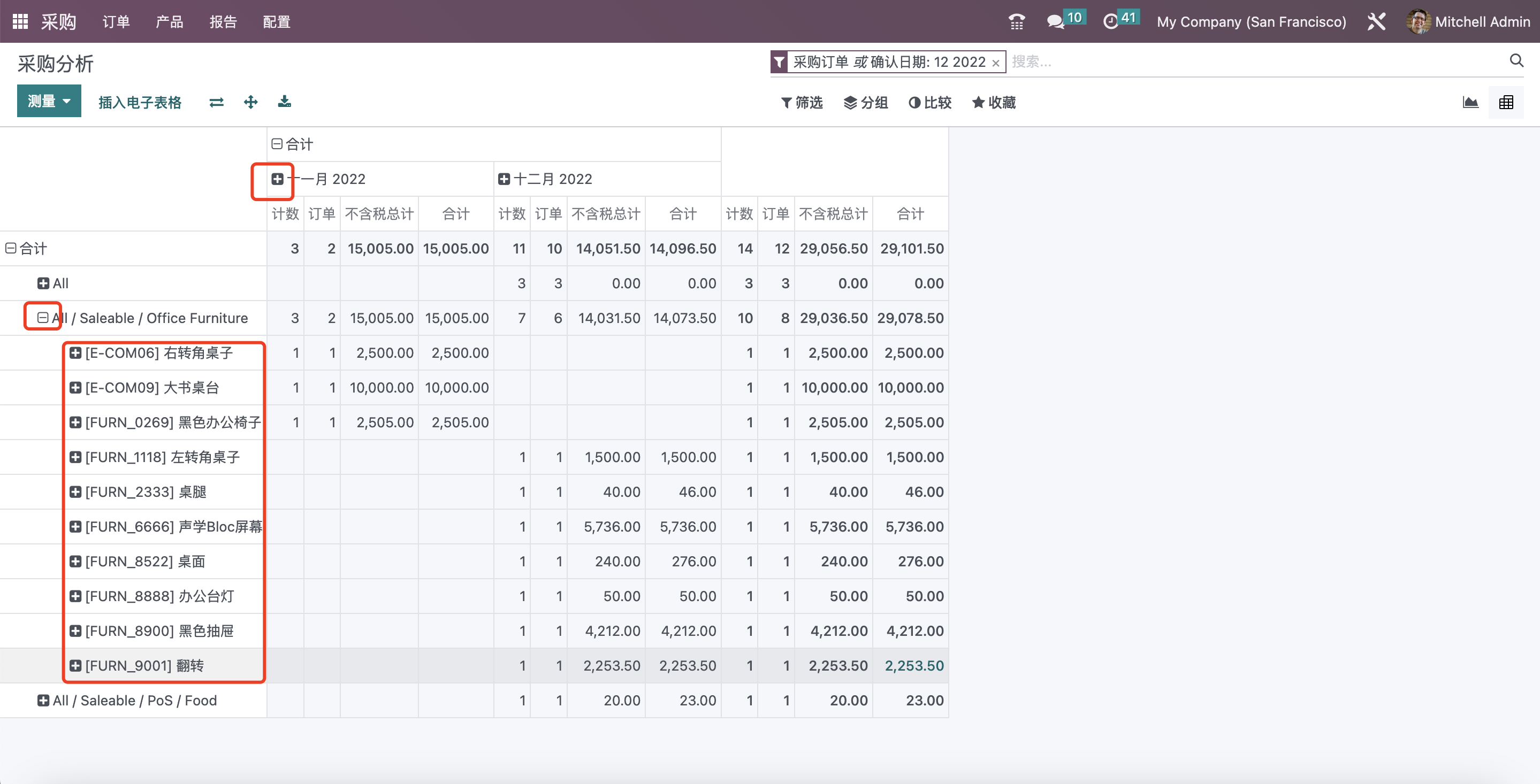Open the 配置 menu
This screenshot has height=784, width=1540.
(277, 22)
